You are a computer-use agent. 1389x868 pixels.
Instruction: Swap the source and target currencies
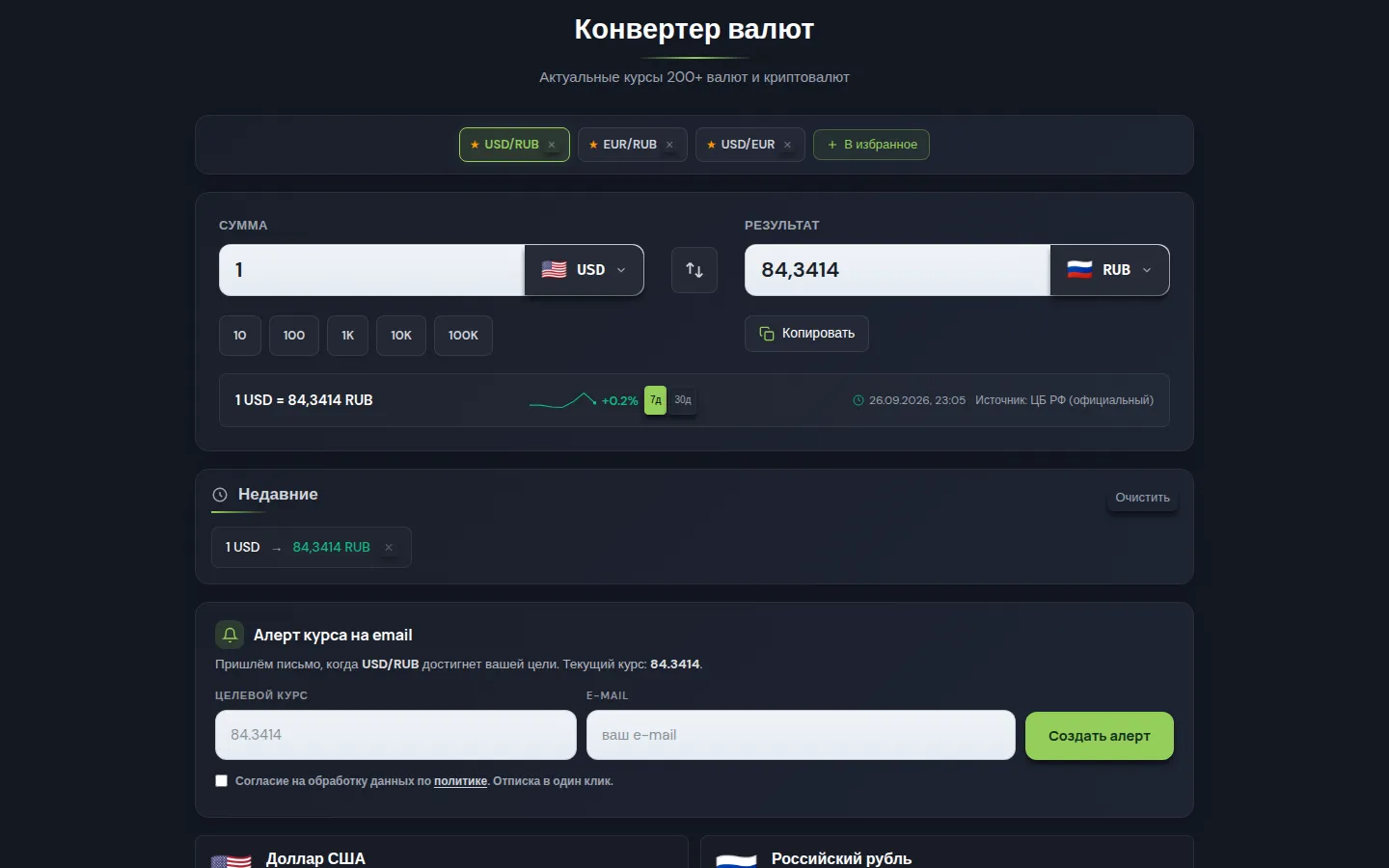click(694, 270)
